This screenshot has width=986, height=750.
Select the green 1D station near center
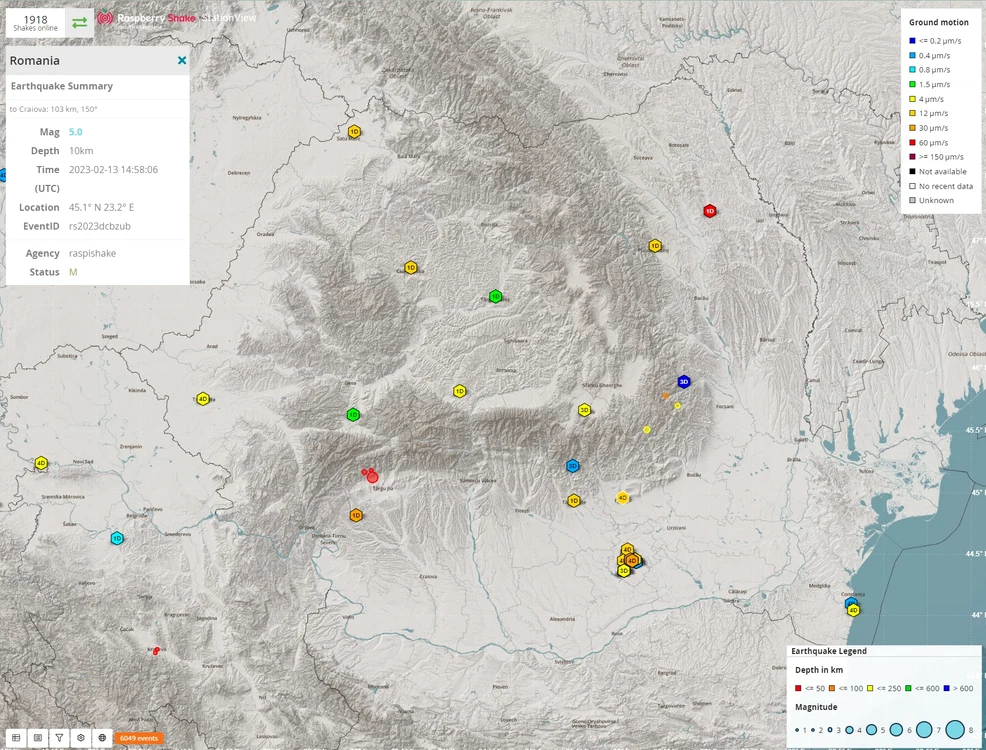point(496,296)
